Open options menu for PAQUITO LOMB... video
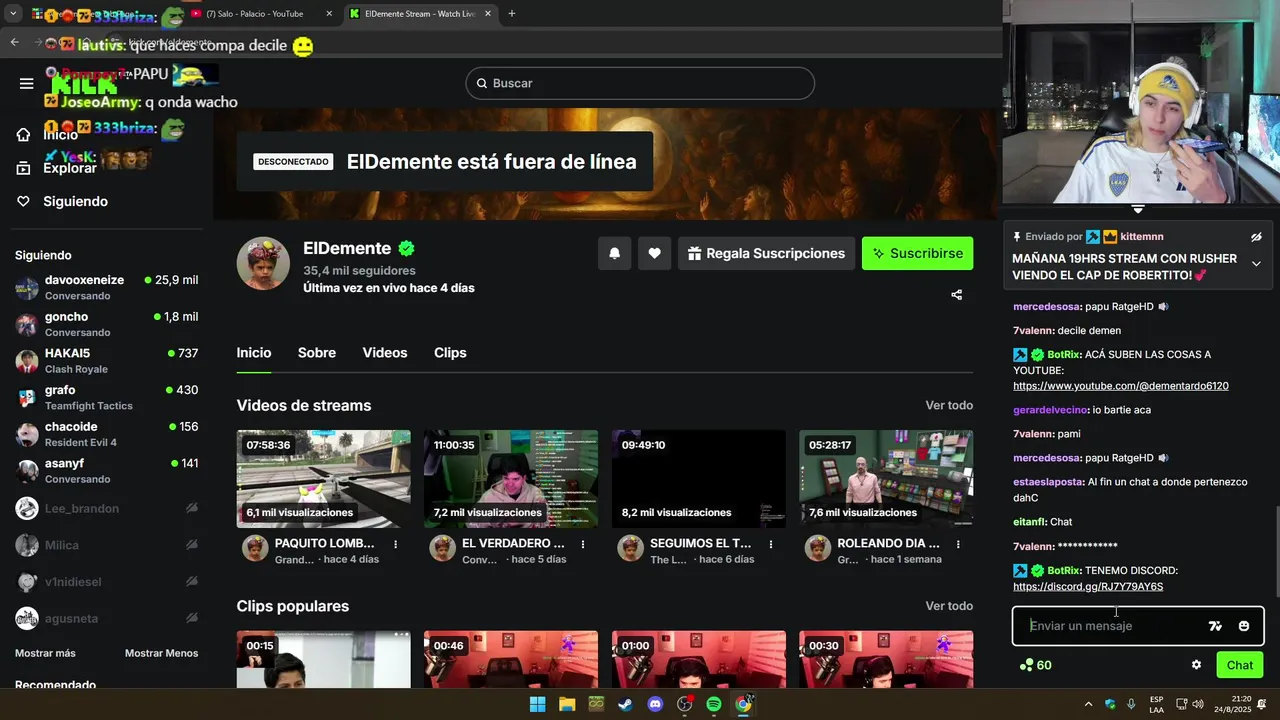Viewport: 1280px width, 720px height. pos(396,544)
